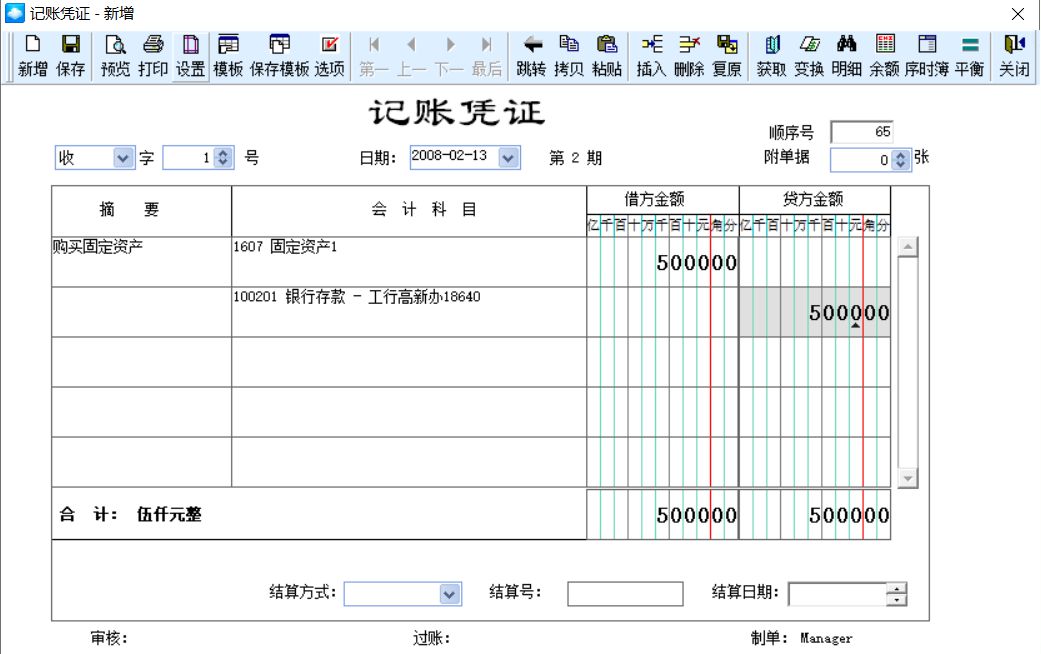Open 序时簿 journal book
1041x654 pixels.
point(927,56)
